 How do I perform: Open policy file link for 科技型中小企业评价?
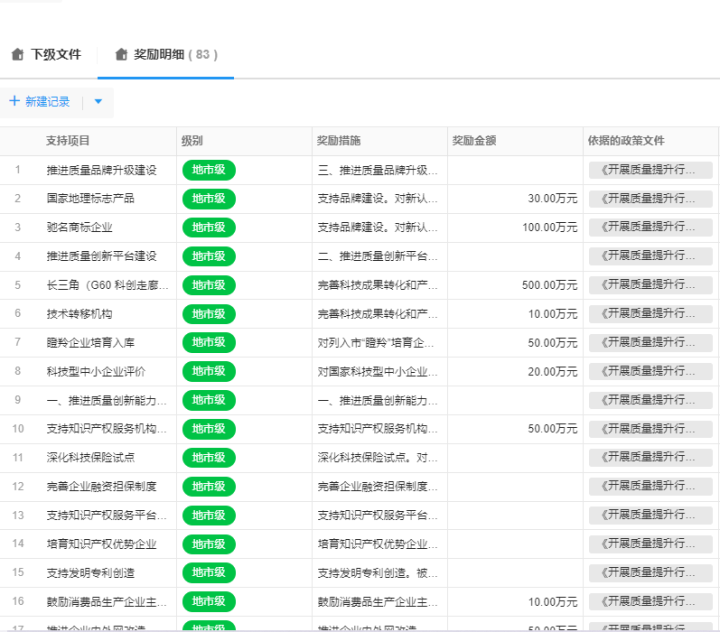pyautogui.click(x=651, y=371)
